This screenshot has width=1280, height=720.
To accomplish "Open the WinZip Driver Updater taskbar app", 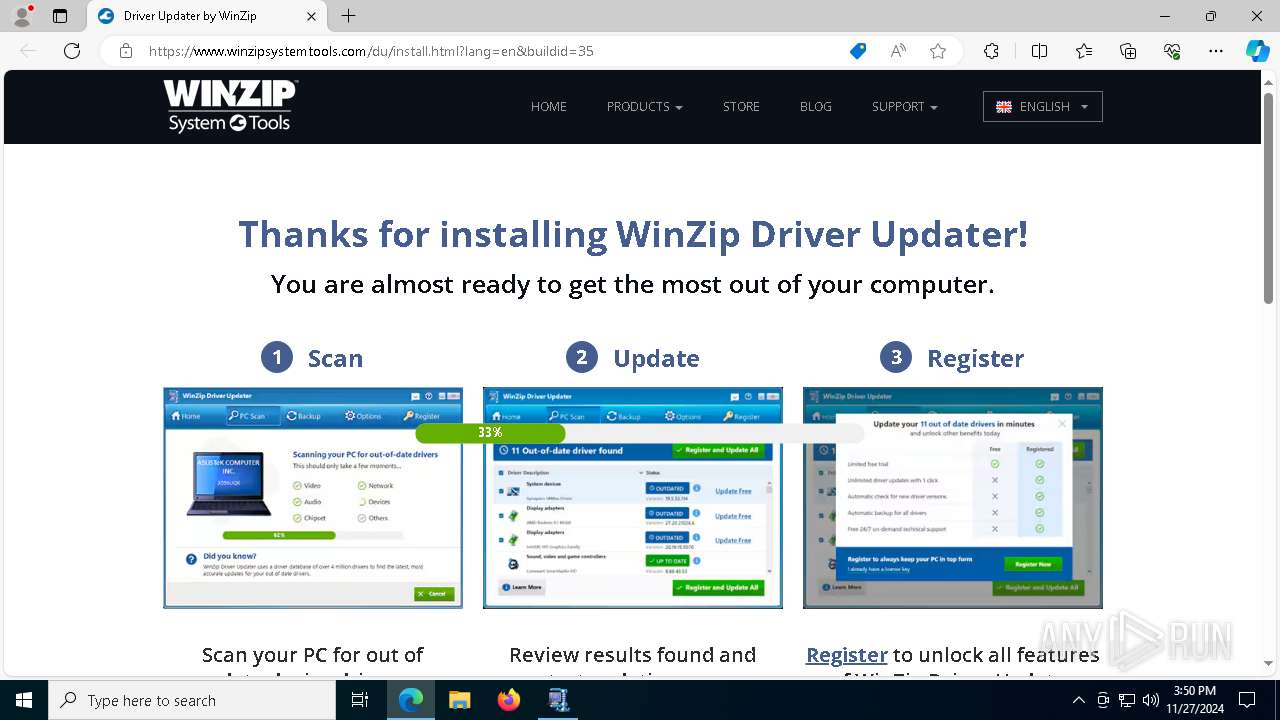I will coord(559,700).
